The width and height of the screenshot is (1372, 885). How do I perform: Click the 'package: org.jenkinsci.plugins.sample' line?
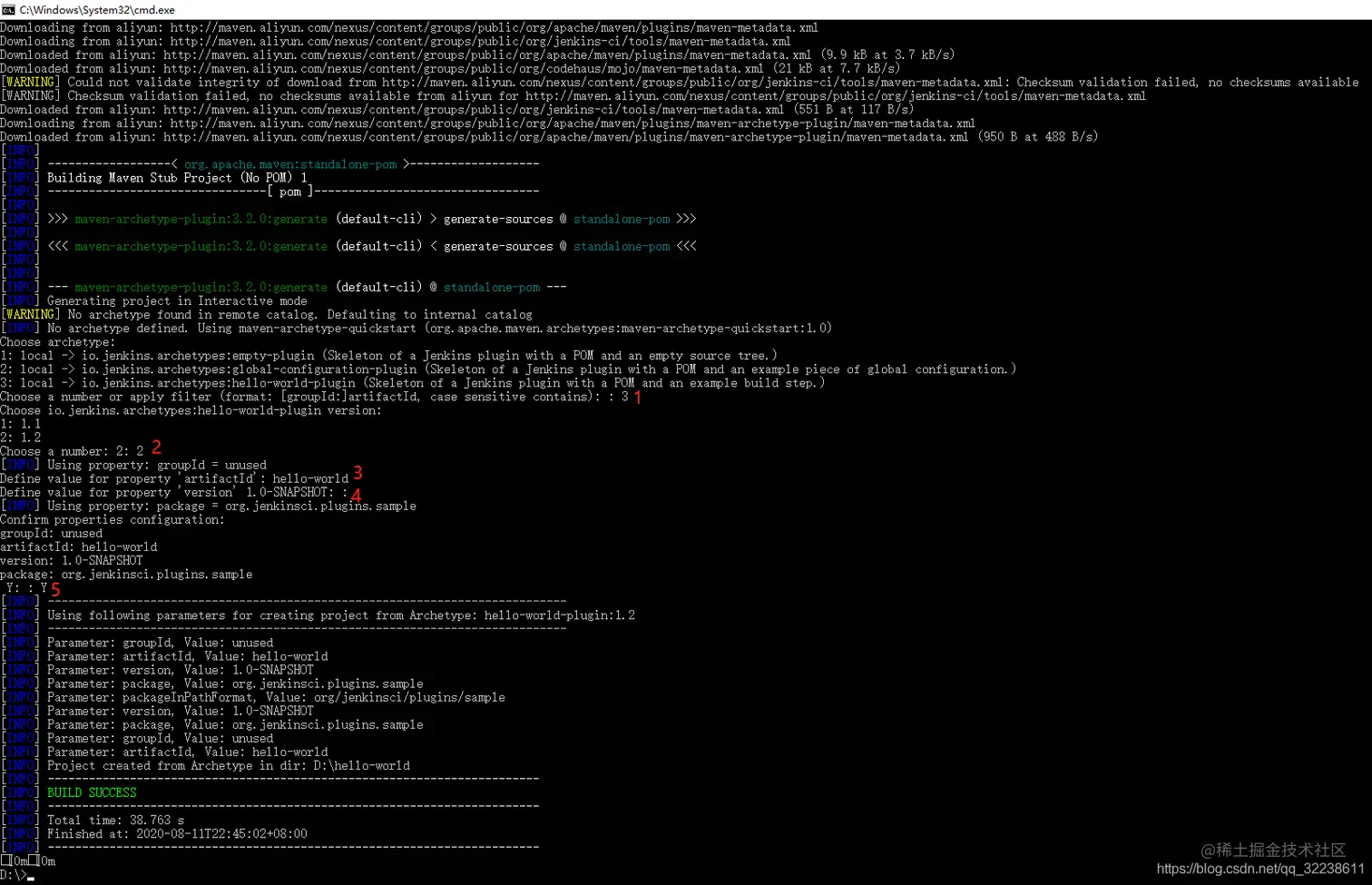(126, 575)
